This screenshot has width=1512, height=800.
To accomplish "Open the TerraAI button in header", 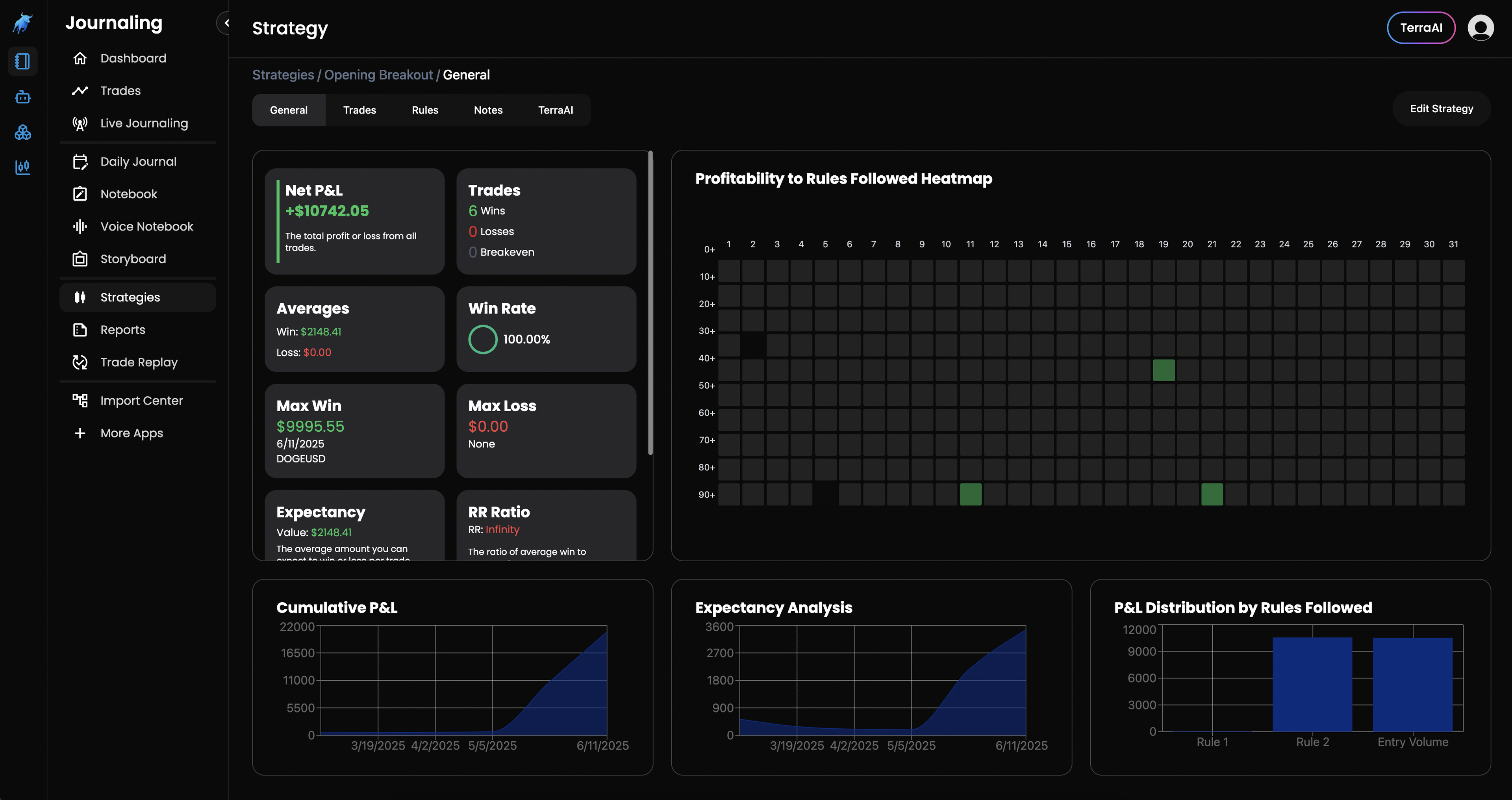I will pos(1420,28).
